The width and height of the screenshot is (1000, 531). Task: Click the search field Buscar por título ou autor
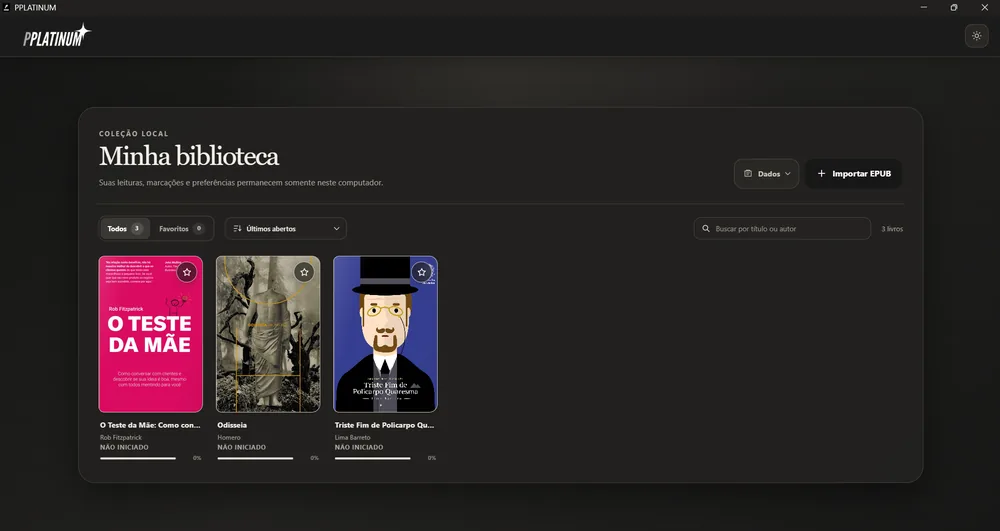click(x=782, y=228)
